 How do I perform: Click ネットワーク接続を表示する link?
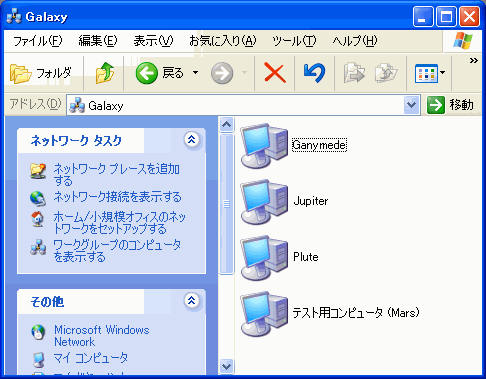[117, 197]
